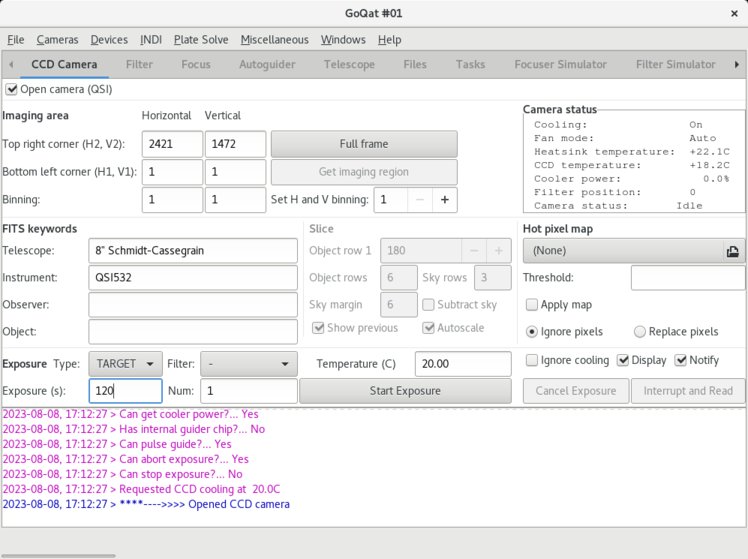This screenshot has width=748, height=559.
Task: Click log line 'Can pulse guide?... Yes'
Action: [x=117, y=444]
